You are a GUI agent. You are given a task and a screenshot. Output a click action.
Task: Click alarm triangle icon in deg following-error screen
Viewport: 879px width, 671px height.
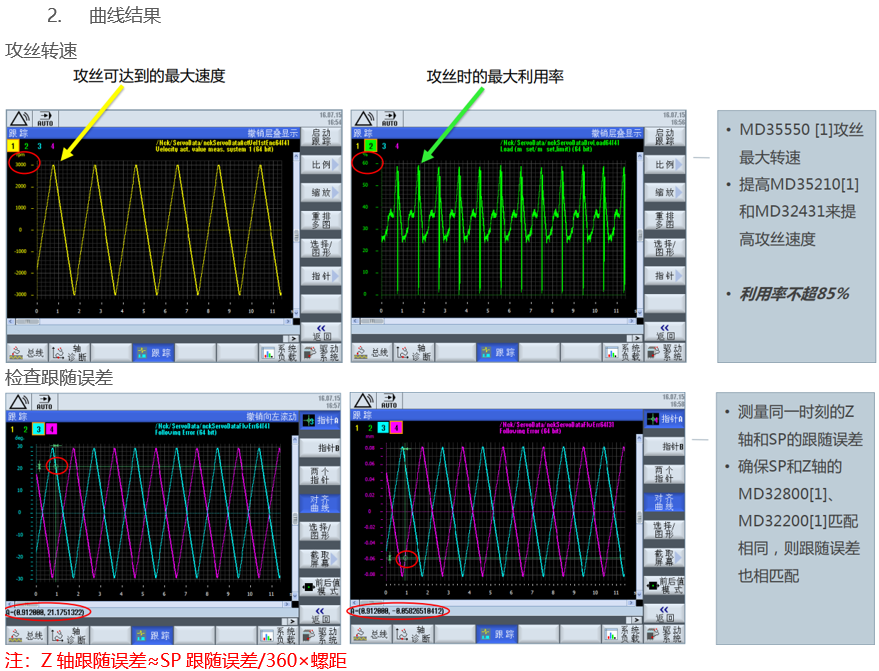pyautogui.click(x=19, y=402)
